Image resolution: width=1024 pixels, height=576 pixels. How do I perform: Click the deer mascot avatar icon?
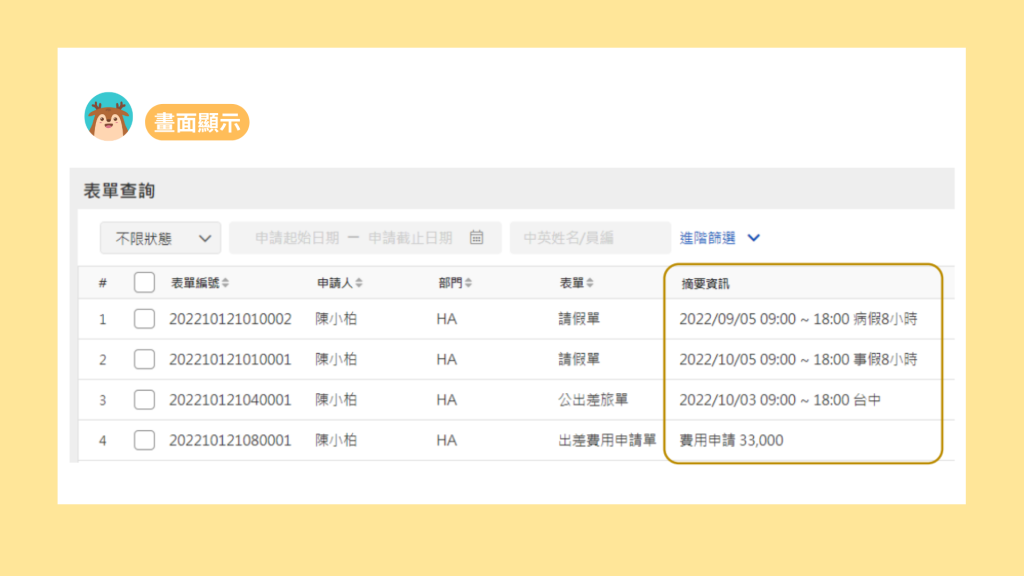pyautogui.click(x=108, y=118)
